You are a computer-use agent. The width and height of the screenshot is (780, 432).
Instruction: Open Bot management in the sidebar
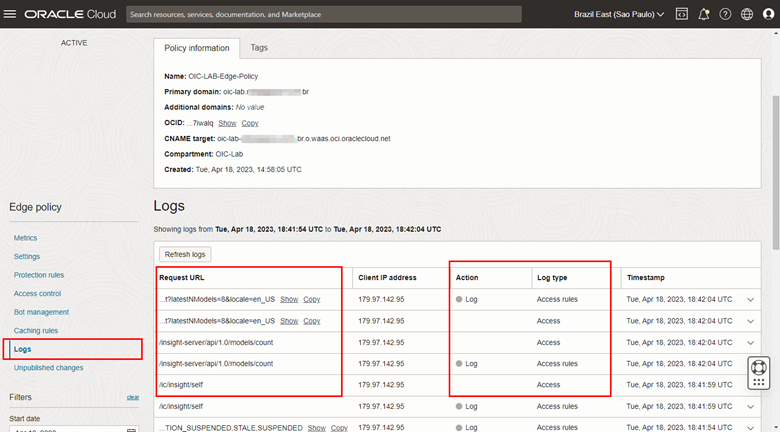[x=41, y=312]
